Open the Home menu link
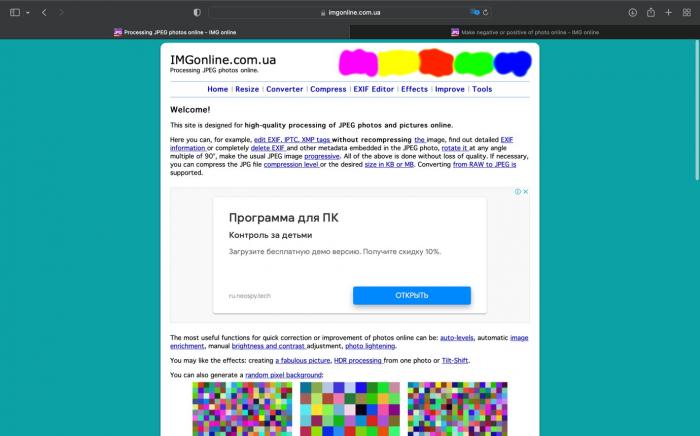Viewport: 700px width, 436px height. (x=217, y=89)
